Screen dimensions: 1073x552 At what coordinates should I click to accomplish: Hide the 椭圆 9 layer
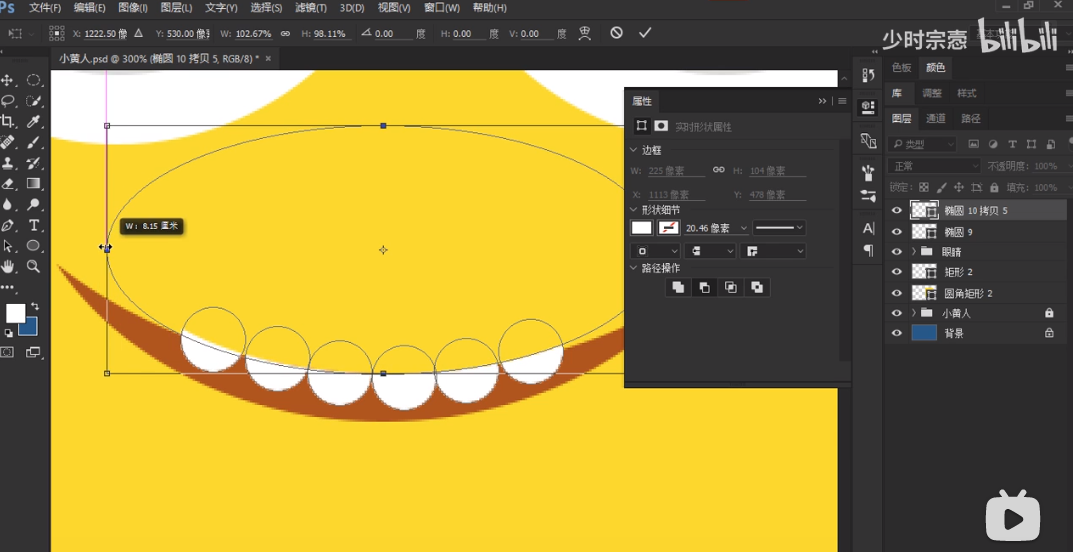point(896,232)
